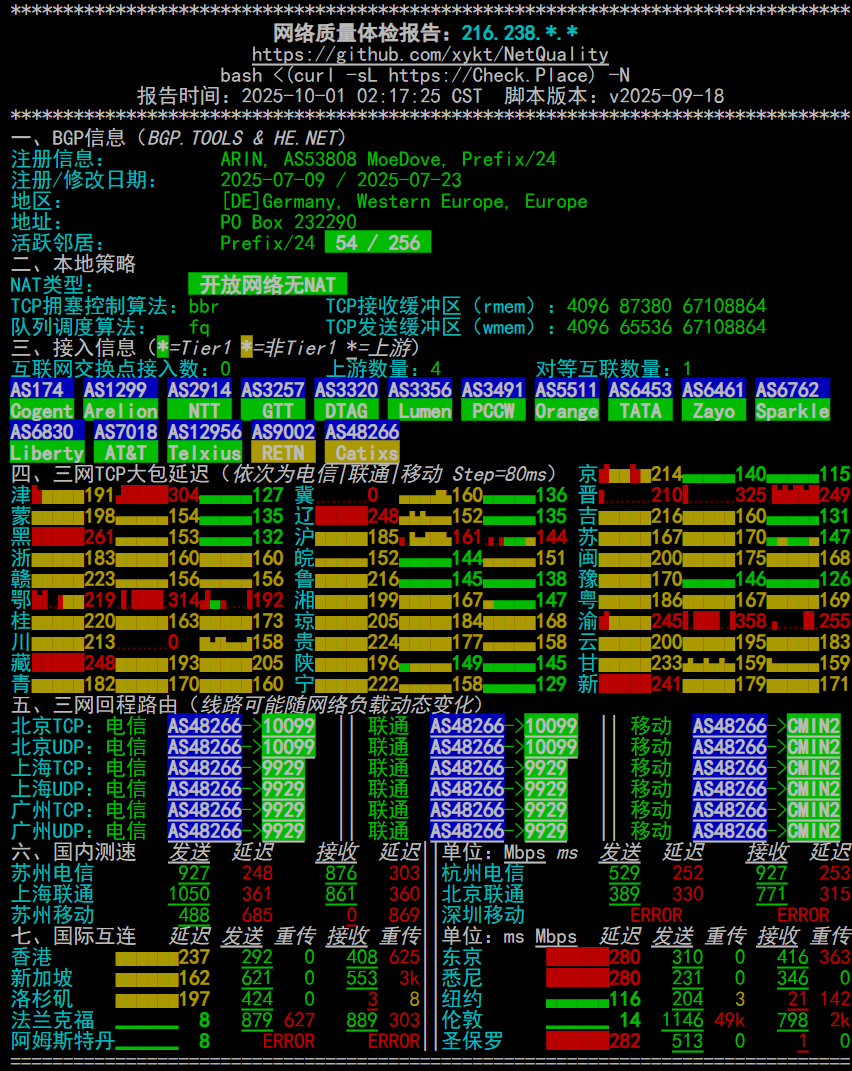Click the Cogent provider label
Image resolution: width=852 pixels, height=1071 pixels.
coord(42,411)
